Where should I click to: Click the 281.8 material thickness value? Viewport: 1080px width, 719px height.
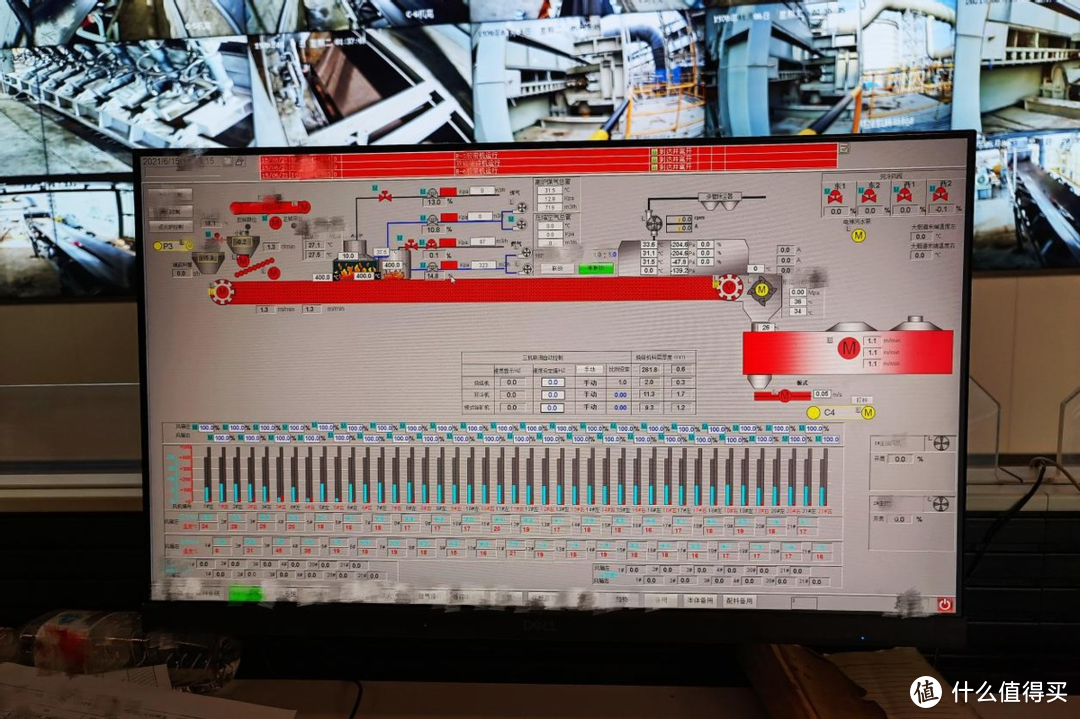coord(649,370)
